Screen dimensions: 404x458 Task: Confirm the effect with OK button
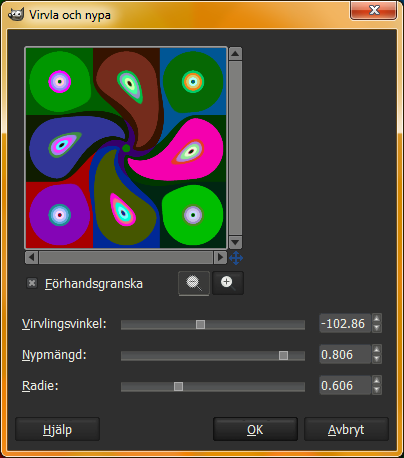(x=255, y=429)
